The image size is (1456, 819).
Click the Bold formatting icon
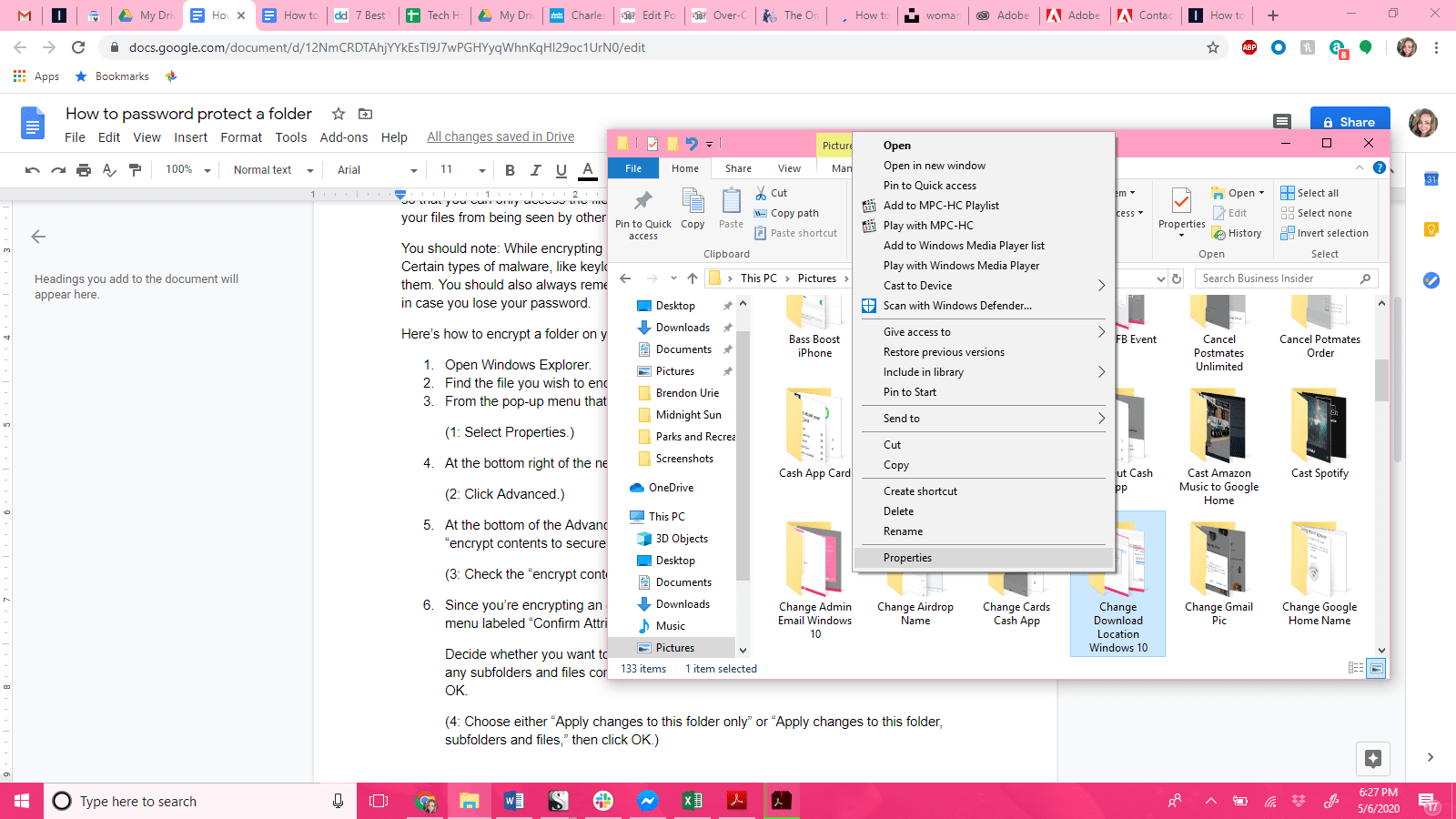pos(510,170)
